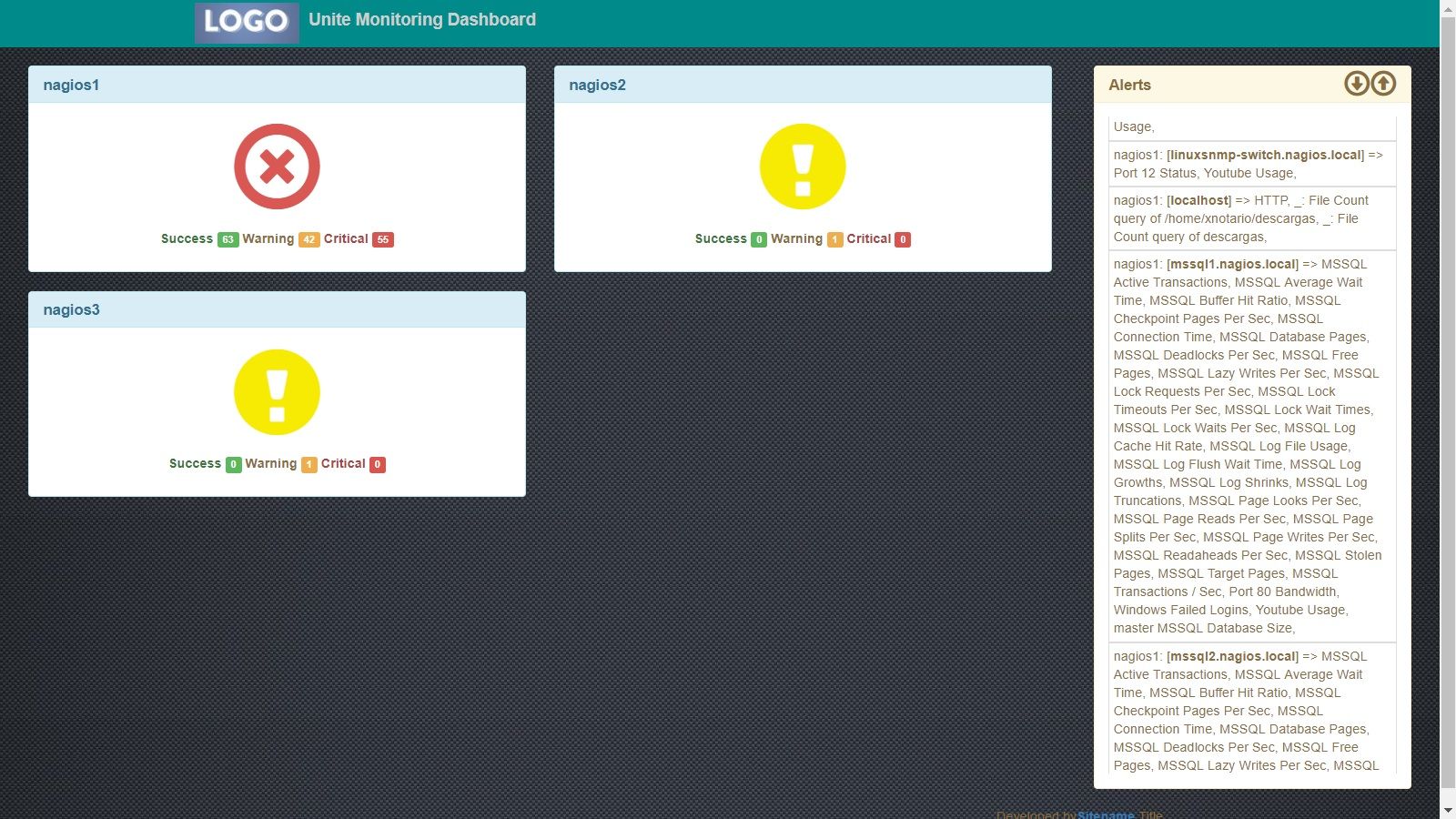This screenshot has height=819, width=1456.
Task: Click the scroll-up arrow in the Alerts panel
Action: pos(1383,83)
